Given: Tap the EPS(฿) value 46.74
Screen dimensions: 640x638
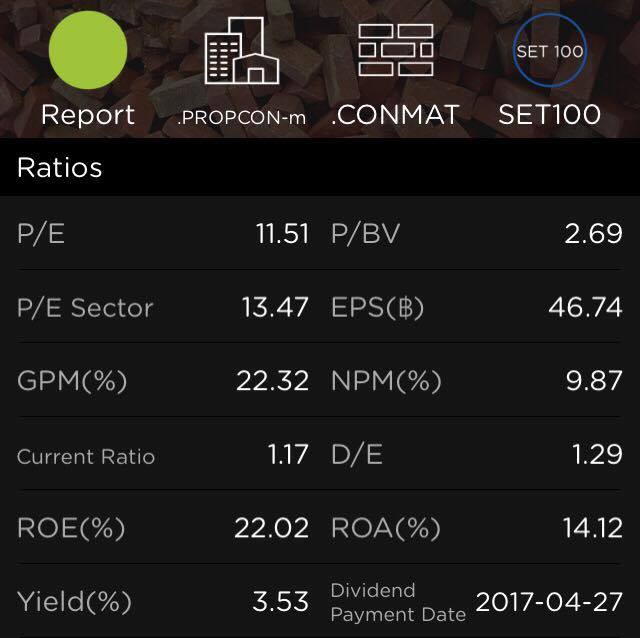Looking at the screenshot, I should point(585,308).
